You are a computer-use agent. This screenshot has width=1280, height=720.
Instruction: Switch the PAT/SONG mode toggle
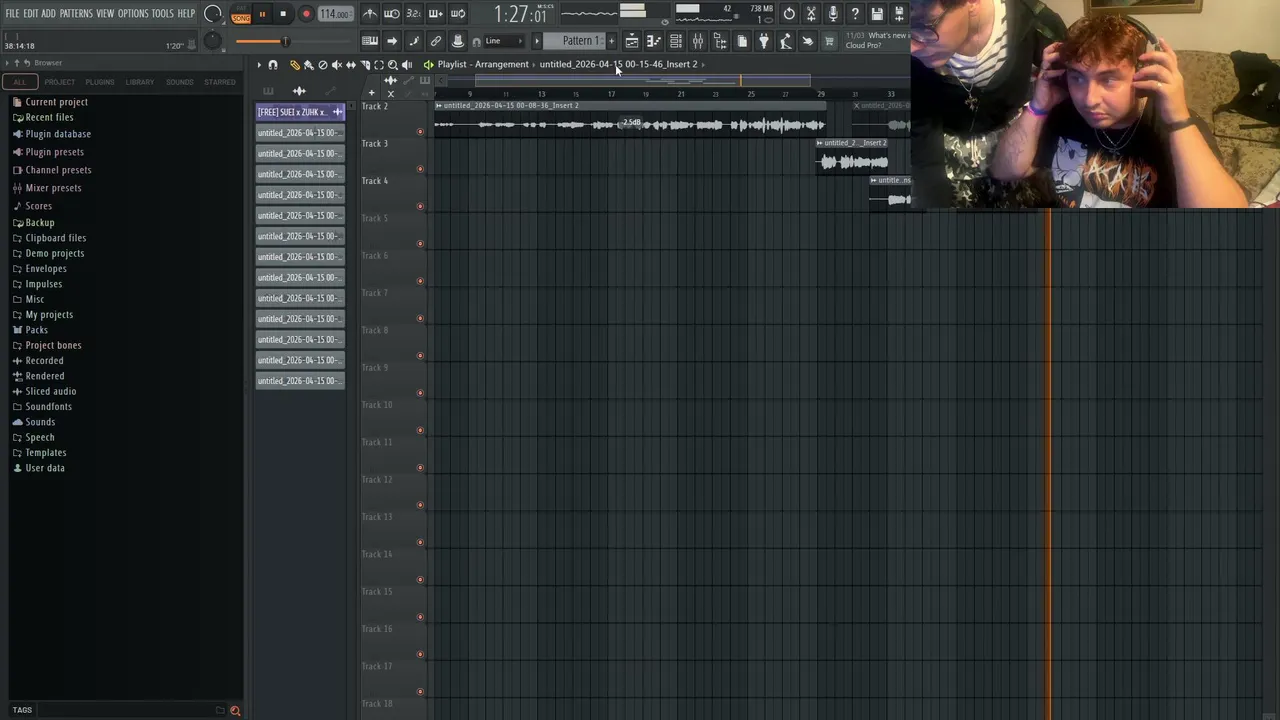click(241, 15)
